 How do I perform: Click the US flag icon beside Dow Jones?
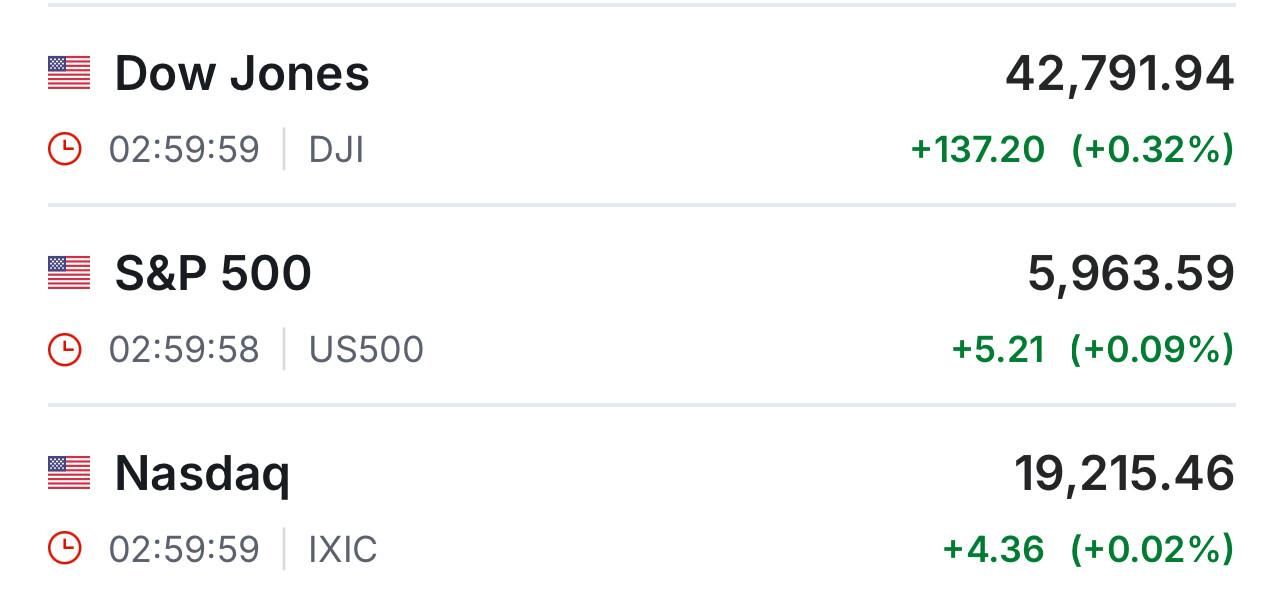coord(69,73)
